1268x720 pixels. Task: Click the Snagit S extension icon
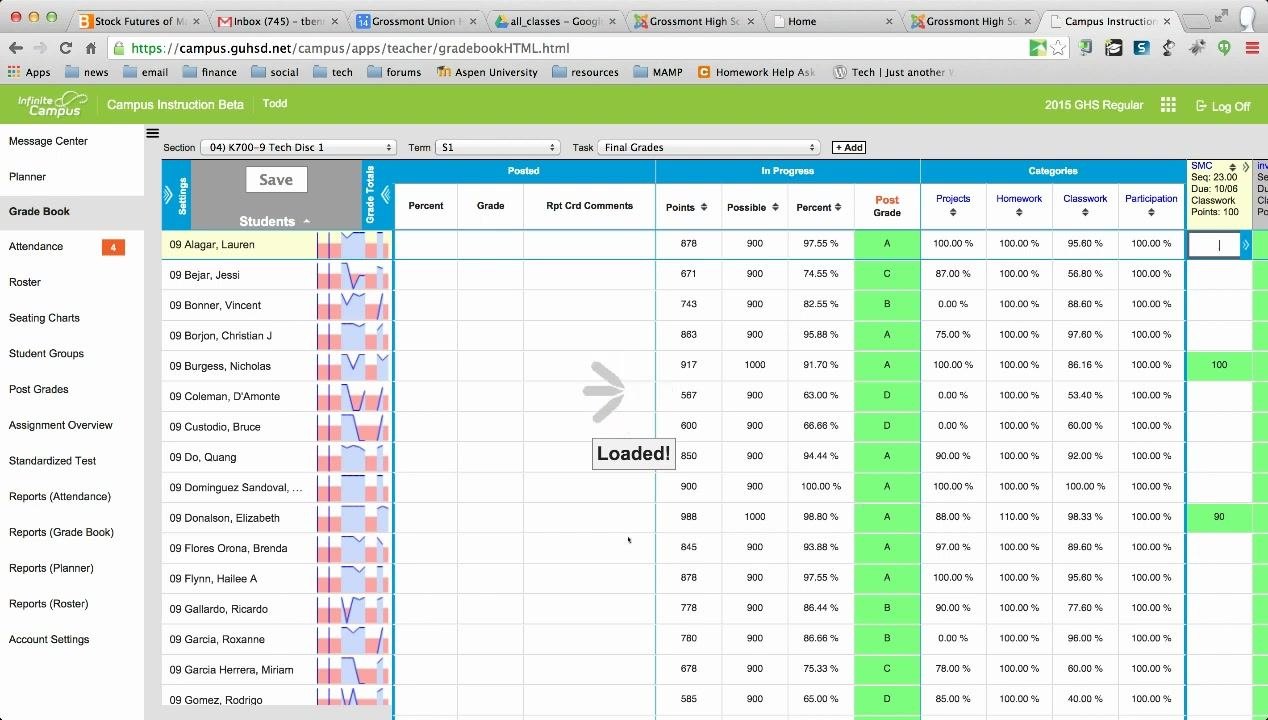point(1141,48)
